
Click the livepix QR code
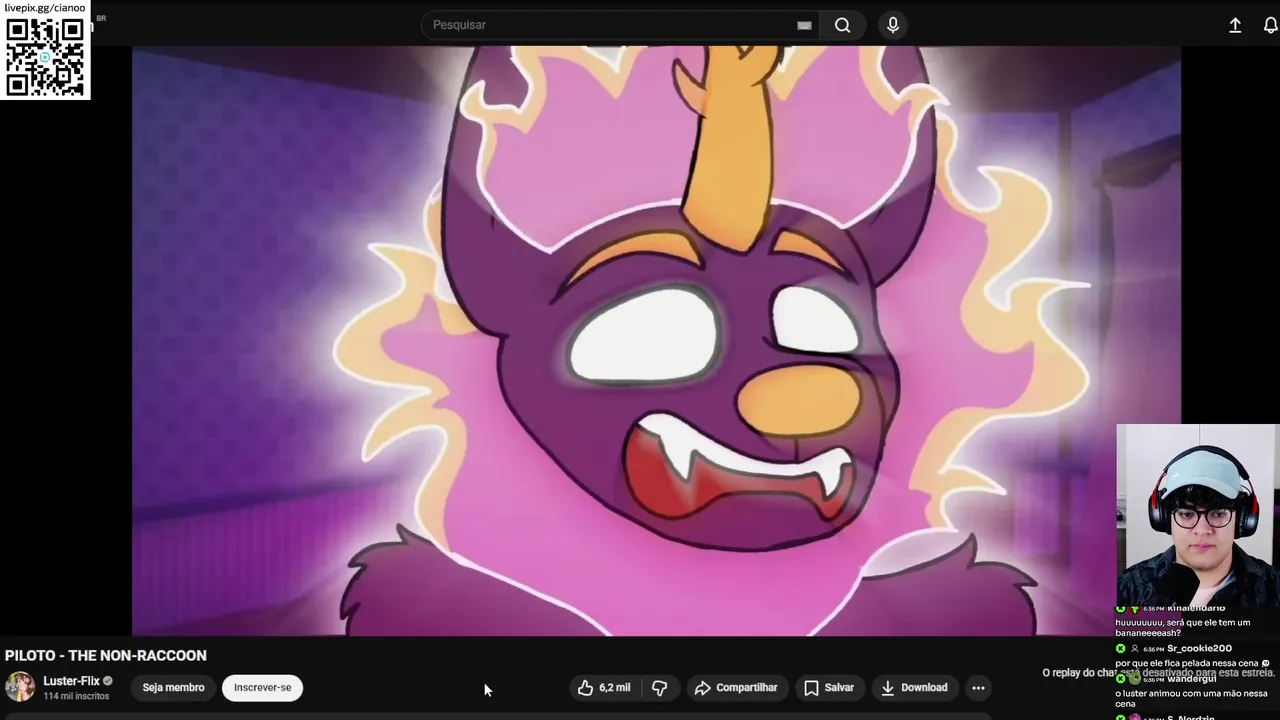(x=45, y=57)
